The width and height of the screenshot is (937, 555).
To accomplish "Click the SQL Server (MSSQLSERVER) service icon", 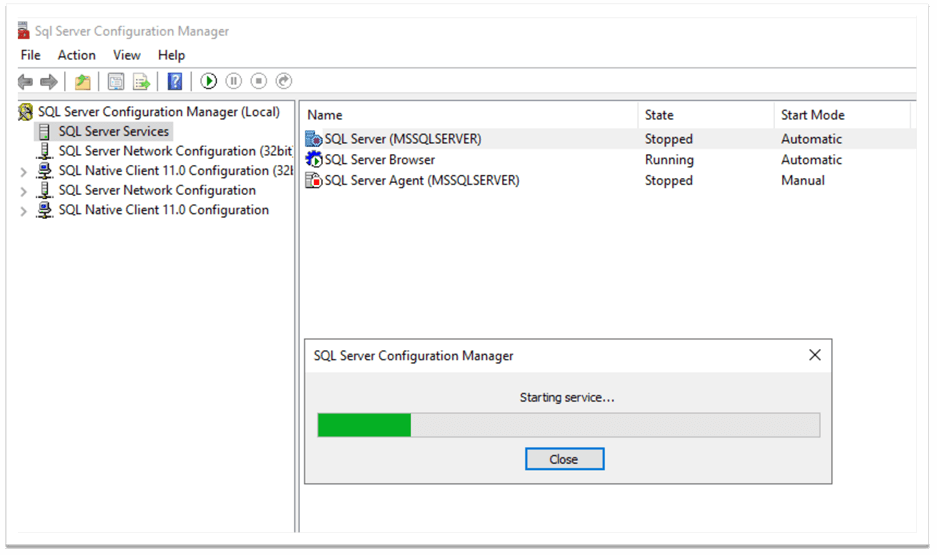I will pos(314,139).
